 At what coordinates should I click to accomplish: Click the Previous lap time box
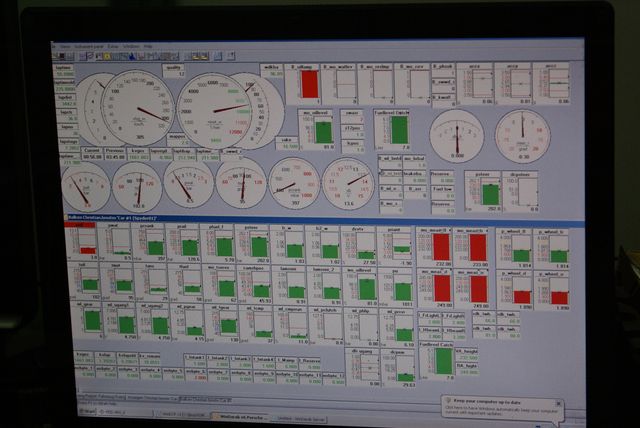(x=115, y=154)
